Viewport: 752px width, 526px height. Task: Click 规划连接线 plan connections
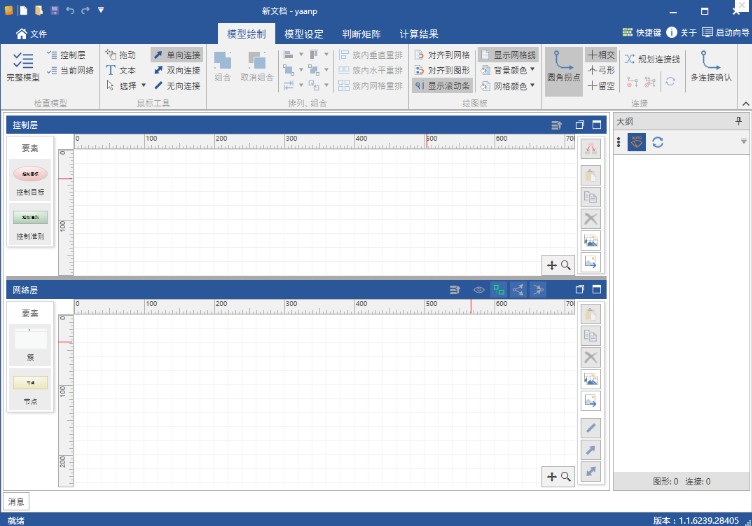(652, 59)
